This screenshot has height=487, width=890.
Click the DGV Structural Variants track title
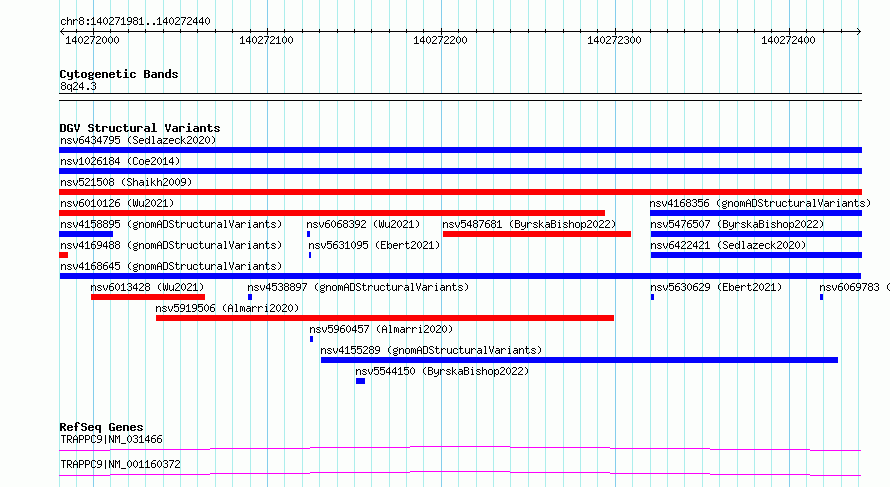pos(140,128)
